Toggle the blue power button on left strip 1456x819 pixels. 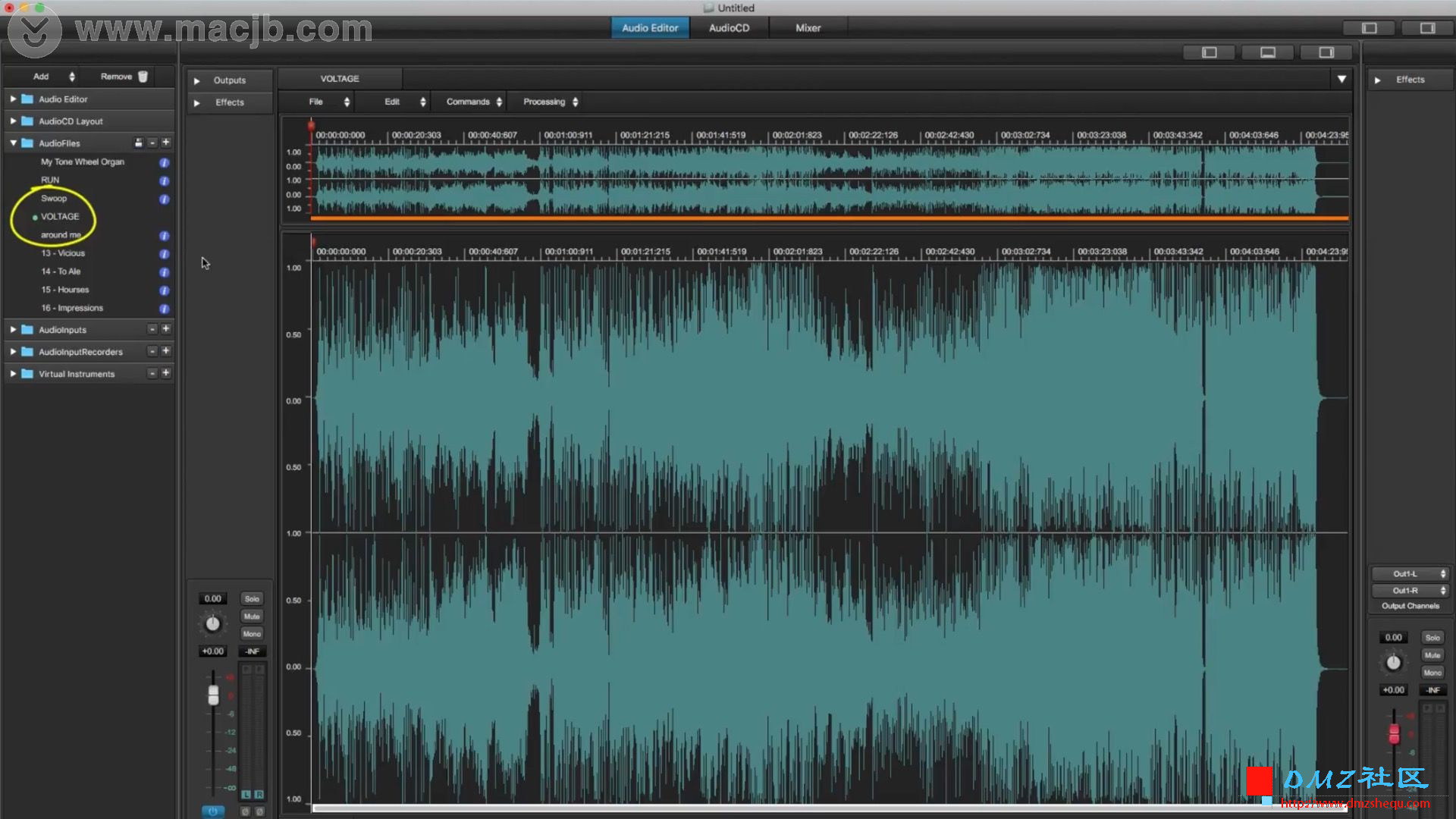pos(213,811)
